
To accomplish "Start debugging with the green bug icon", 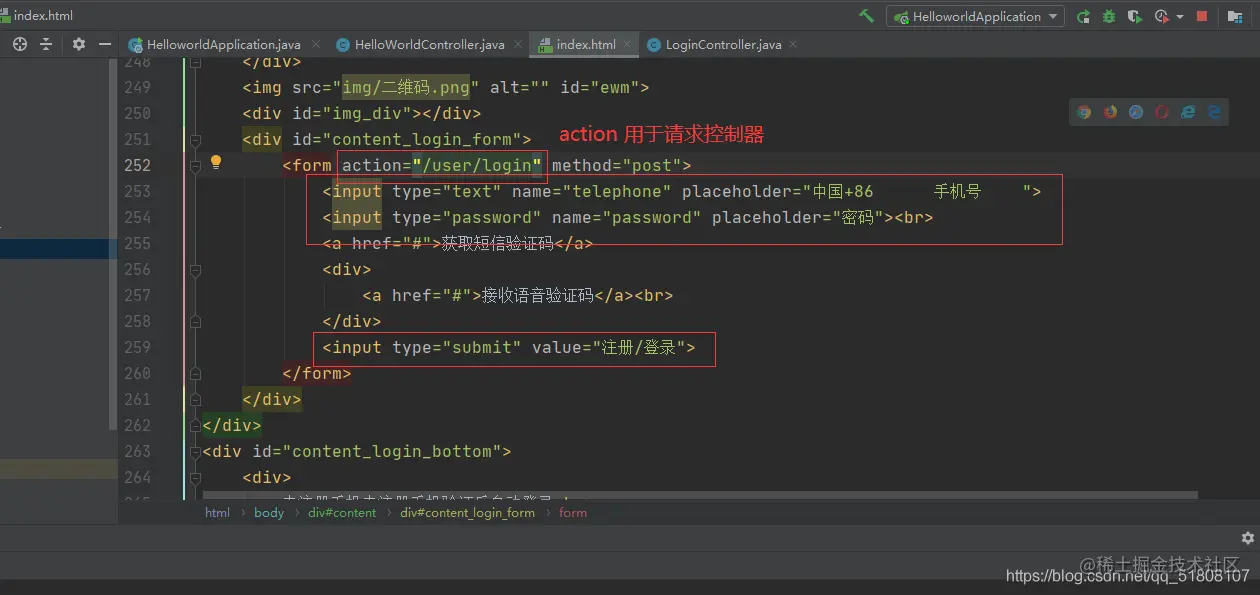I will pyautogui.click(x=1109, y=16).
